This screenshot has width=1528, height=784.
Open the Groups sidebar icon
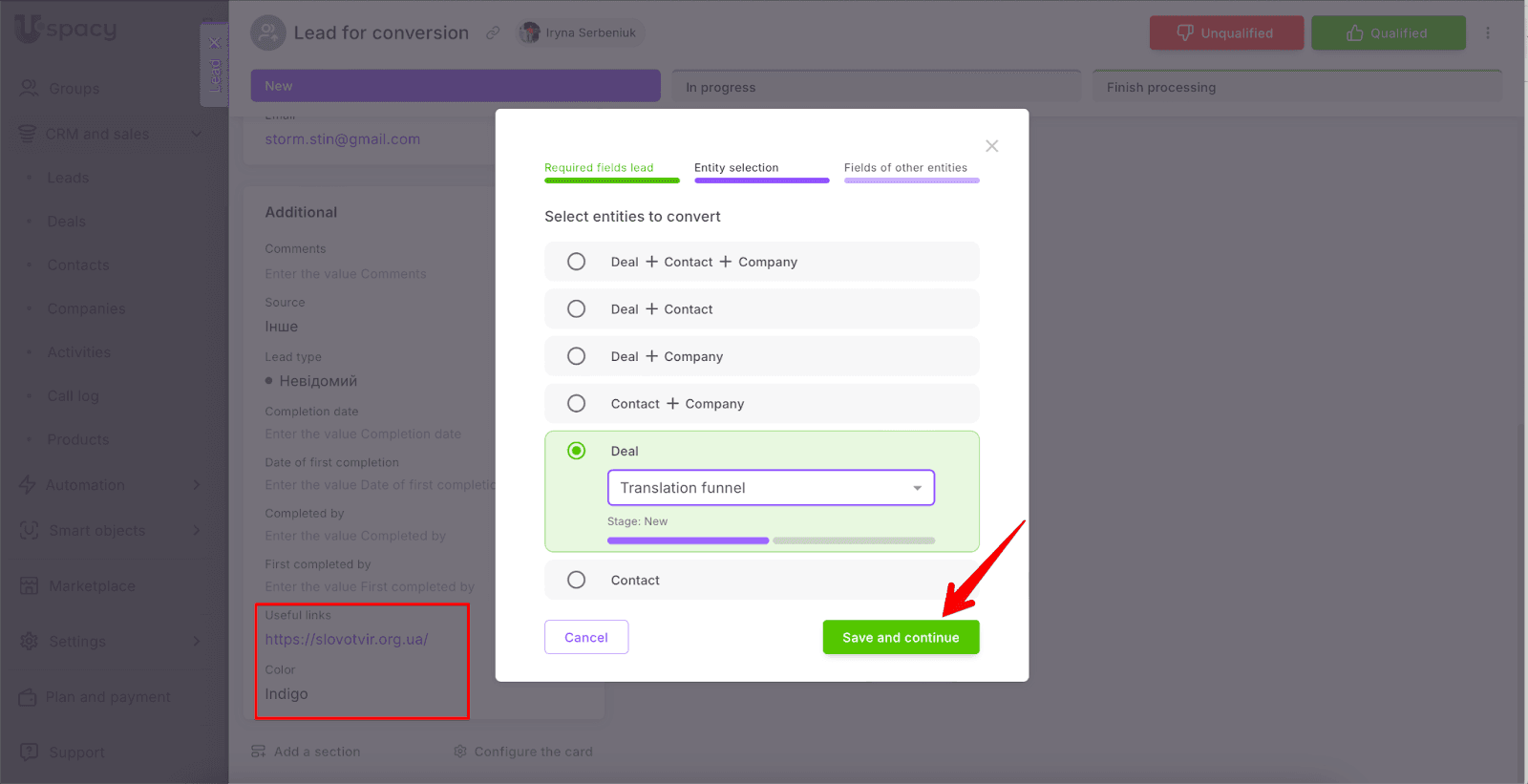[30, 88]
